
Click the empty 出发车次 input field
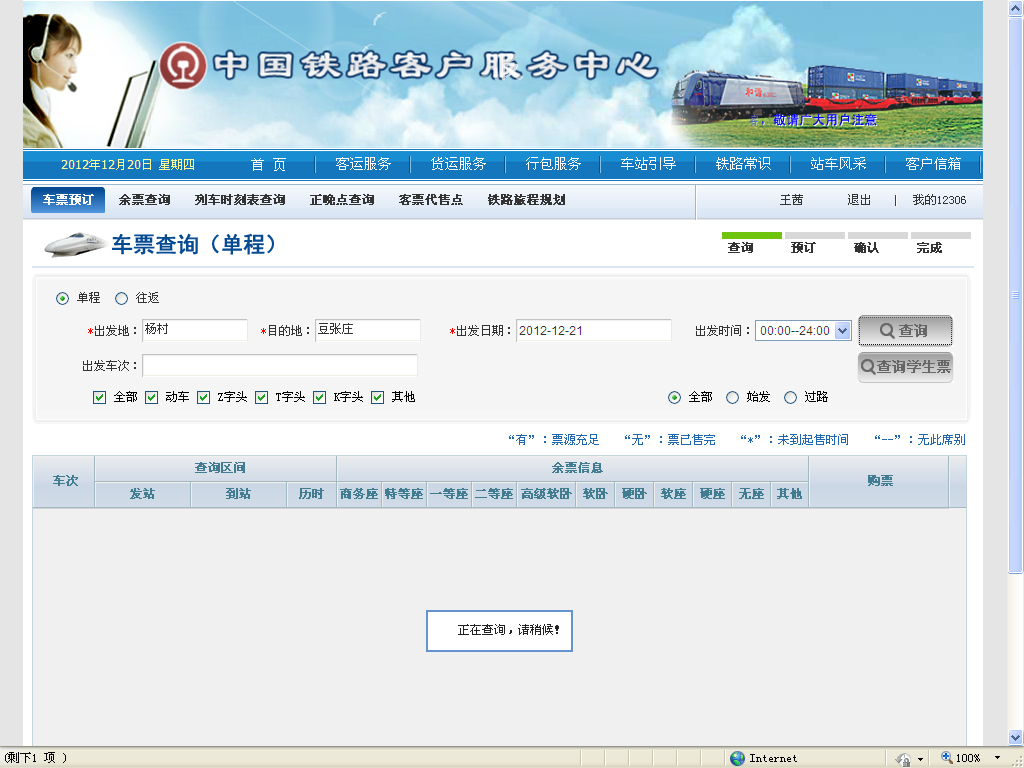pyautogui.click(x=280, y=366)
